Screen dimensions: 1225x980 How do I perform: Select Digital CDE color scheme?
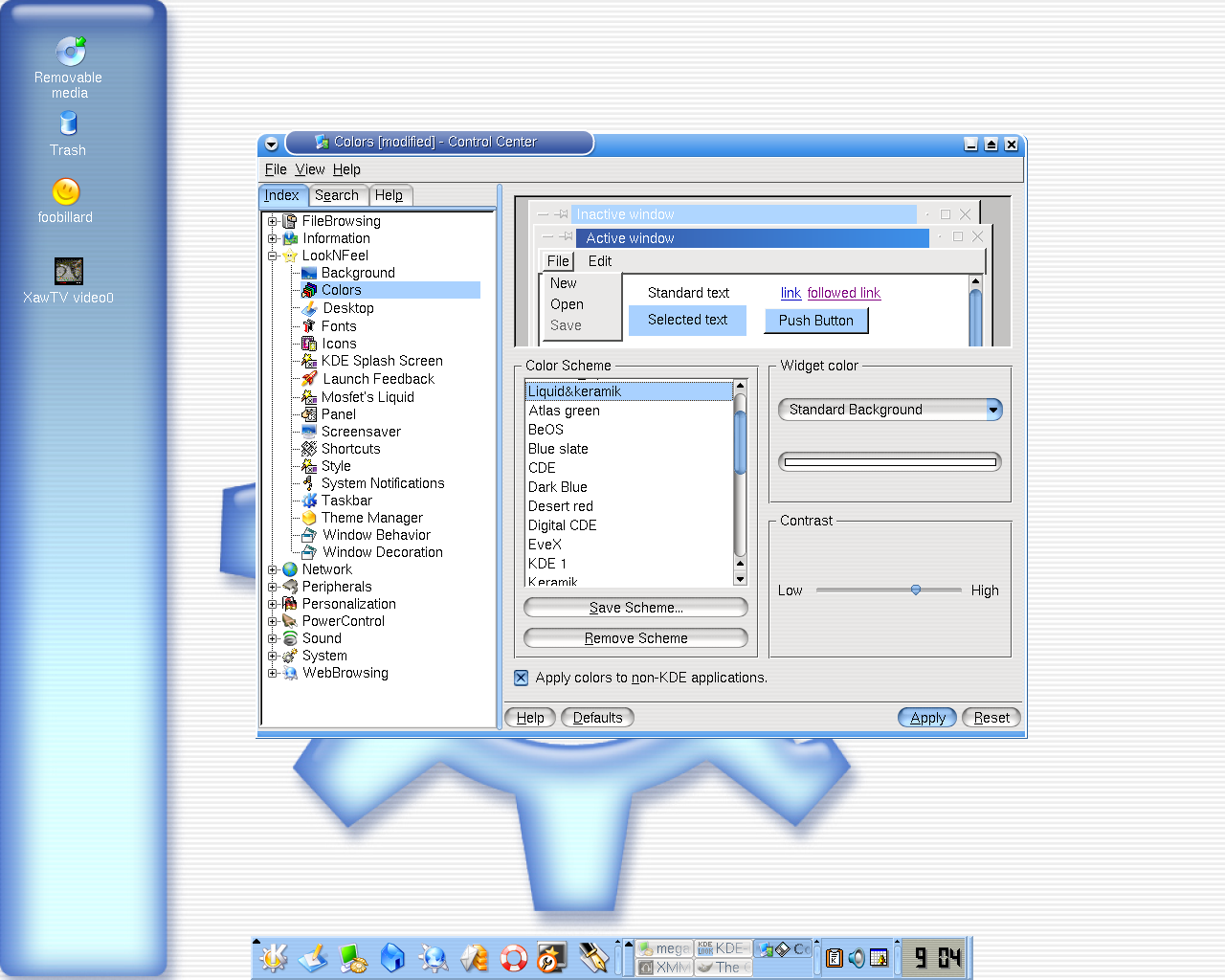click(629, 525)
